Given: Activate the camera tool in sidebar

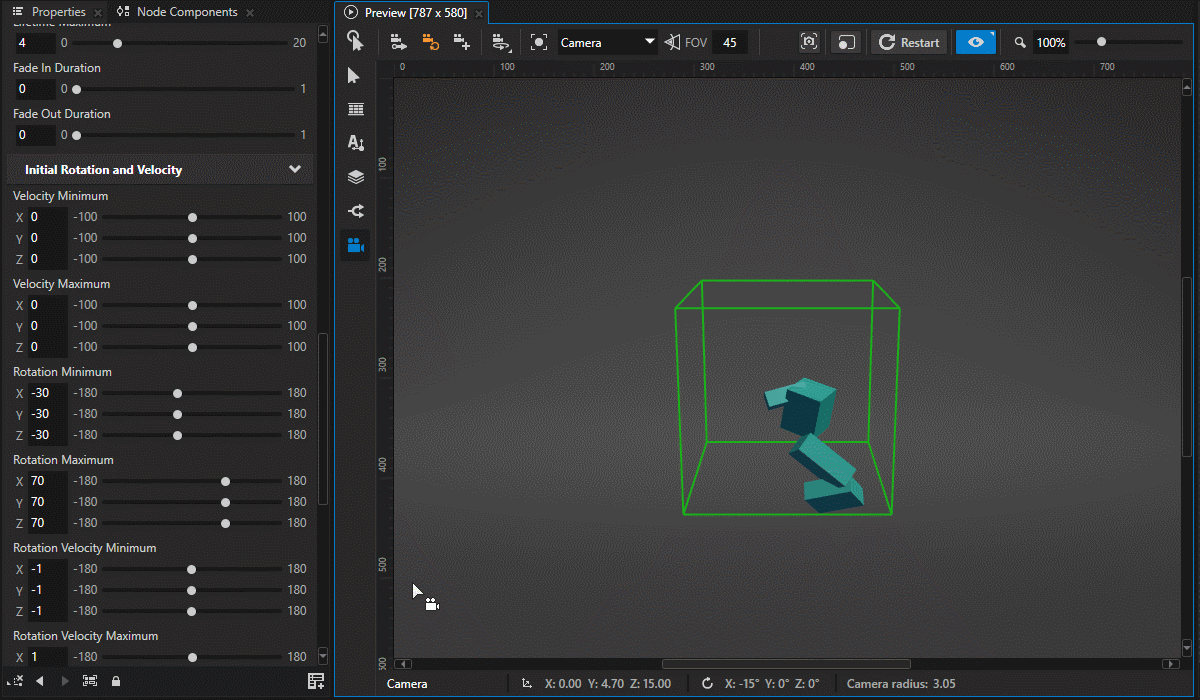Looking at the screenshot, I should point(355,246).
